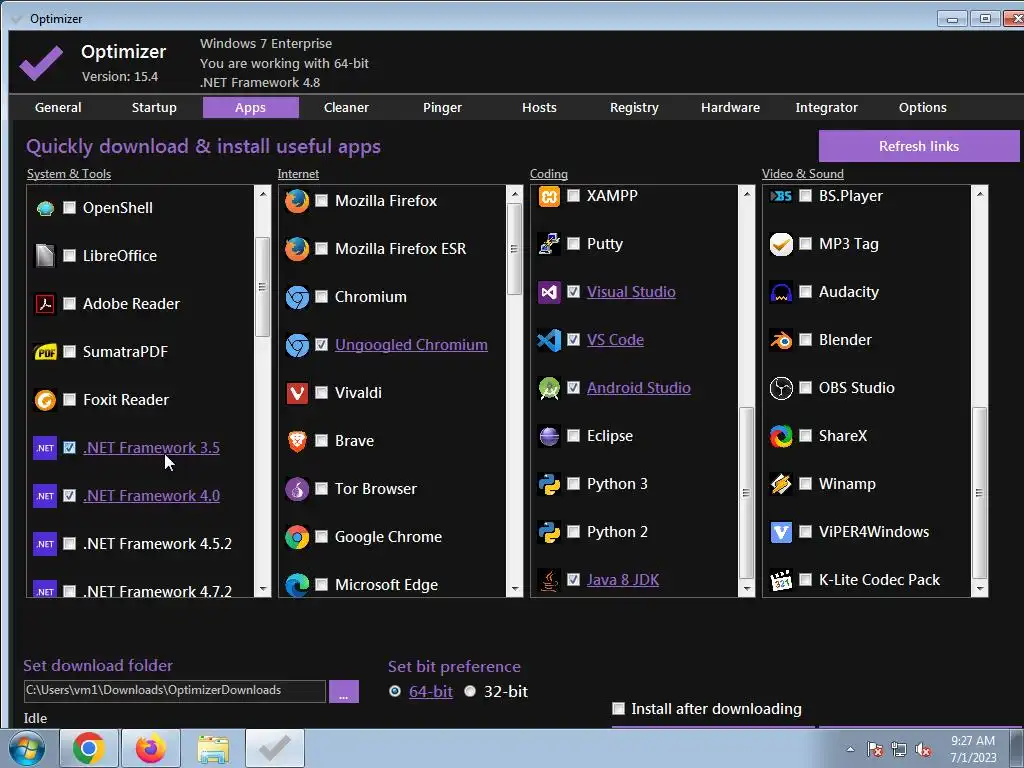Screen dimensions: 1024x768
Task: Click the LibreOffice document icon
Action: point(45,256)
